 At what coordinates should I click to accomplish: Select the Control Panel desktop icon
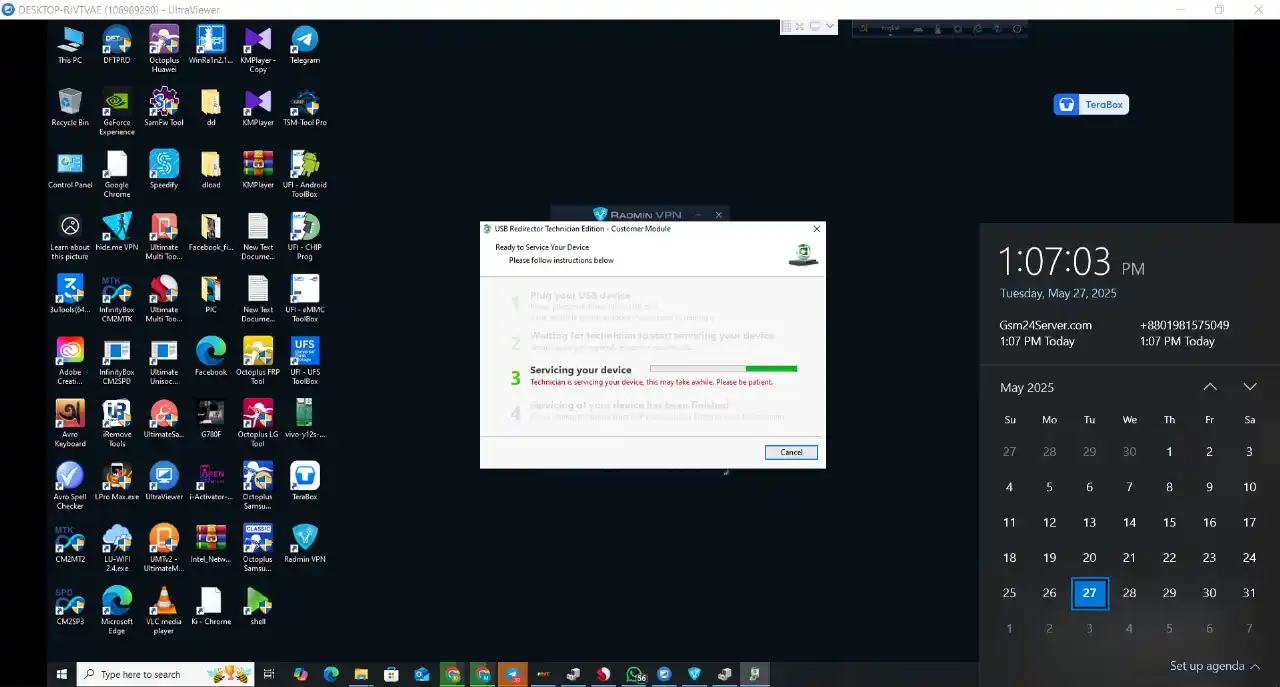[x=70, y=169]
